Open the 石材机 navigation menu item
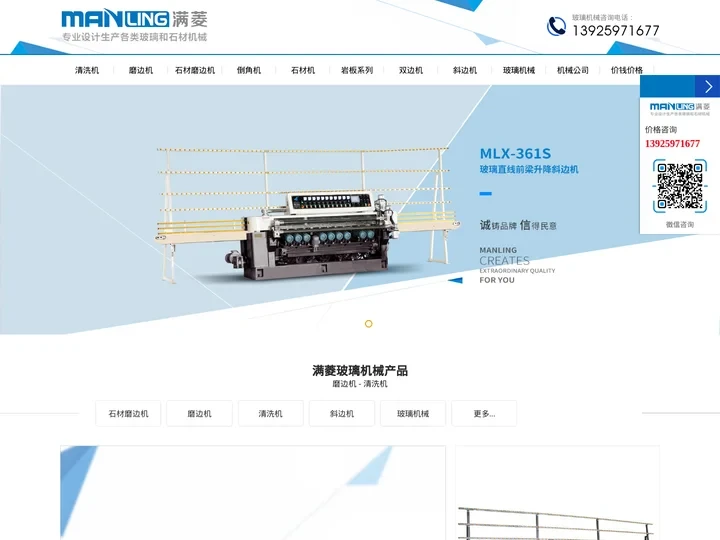This screenshot has height=540, width=720. [x=303, y=70]
